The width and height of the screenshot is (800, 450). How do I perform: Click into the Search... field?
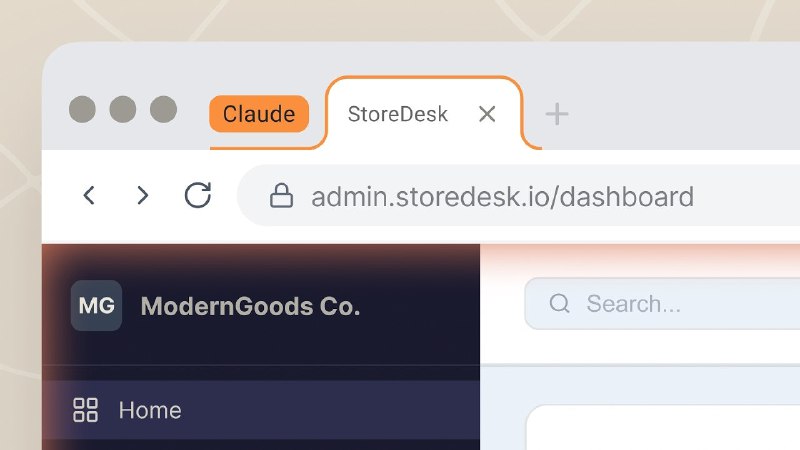point(662,304)
